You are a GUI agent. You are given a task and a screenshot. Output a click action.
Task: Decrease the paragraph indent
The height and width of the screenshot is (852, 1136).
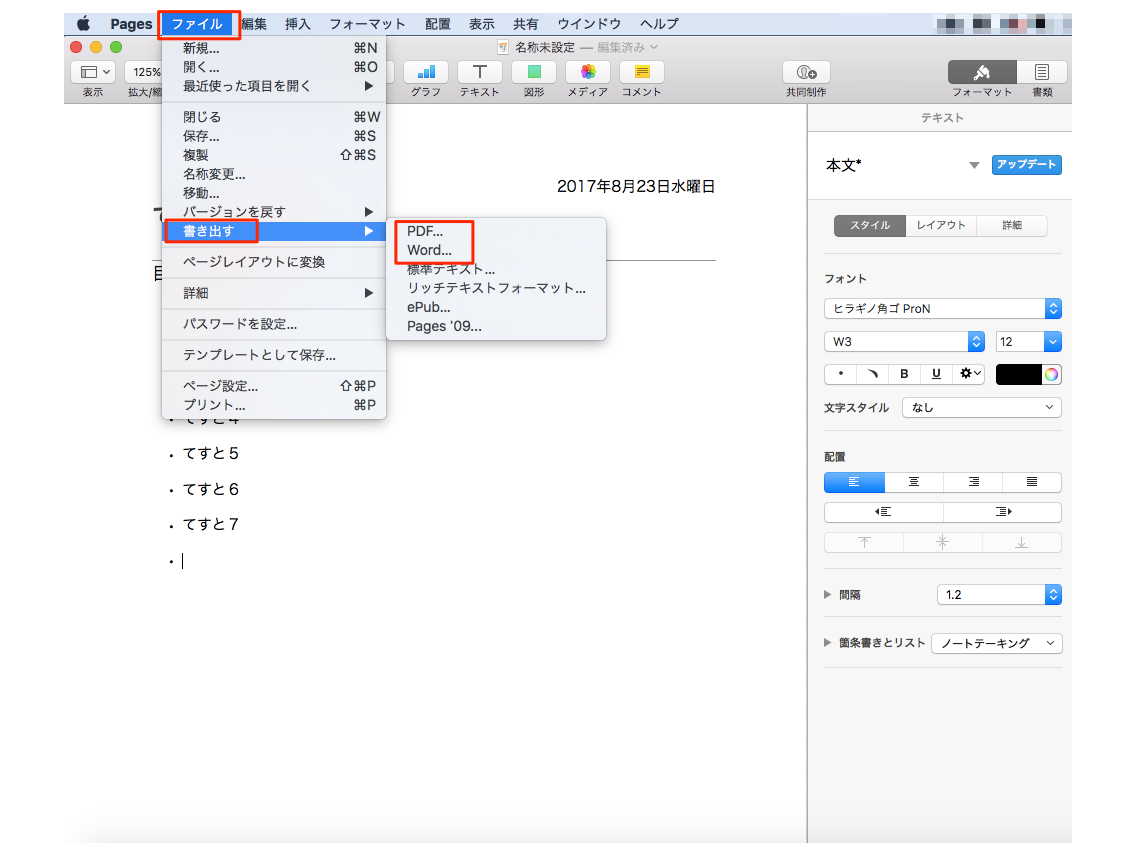(883, 512)
